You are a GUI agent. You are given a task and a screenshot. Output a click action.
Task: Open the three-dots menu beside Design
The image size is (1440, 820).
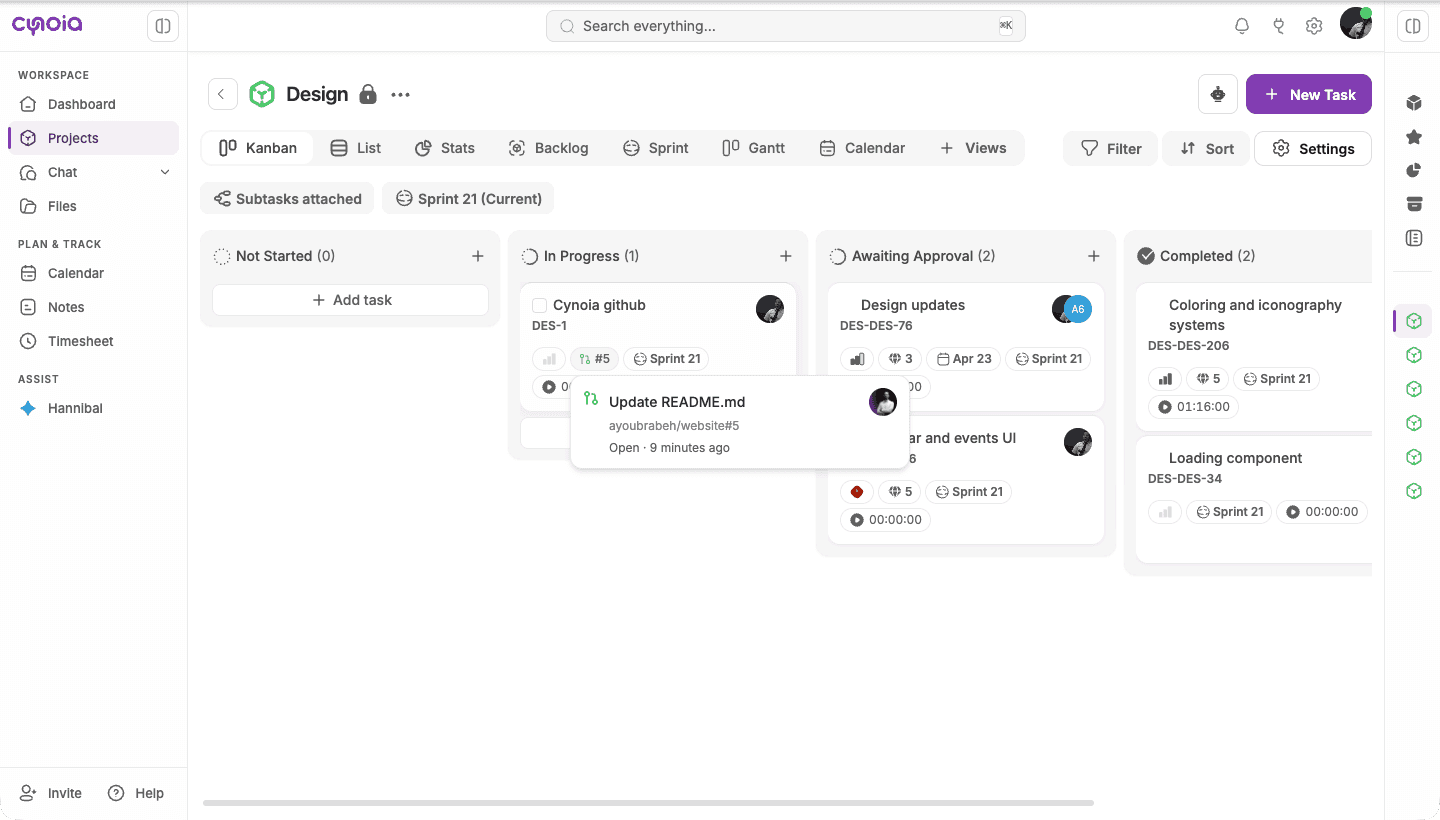(401, 95)
